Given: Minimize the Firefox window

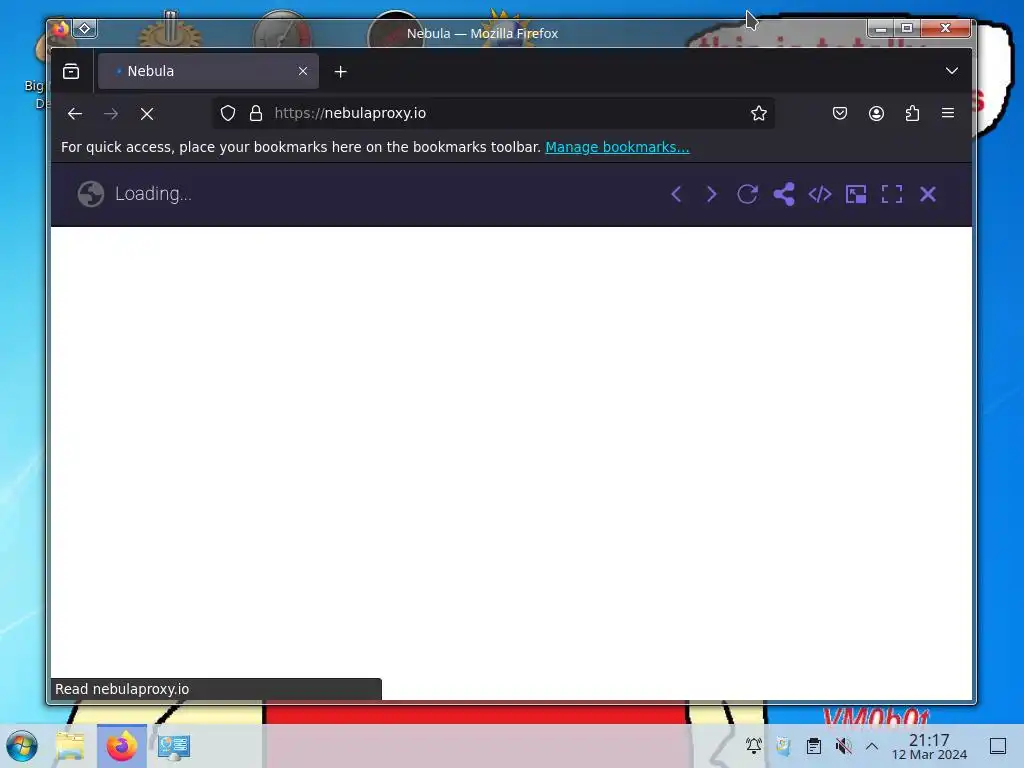Looking at the screenshot, I should (x=880, y=28).
